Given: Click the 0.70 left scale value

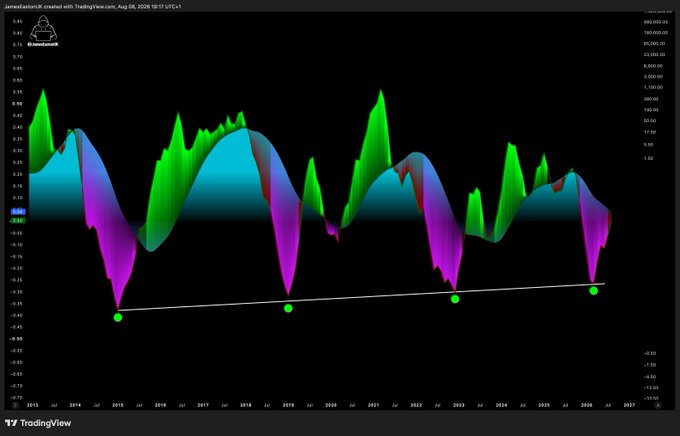Looking at the screenshot, I should [17, 57].
